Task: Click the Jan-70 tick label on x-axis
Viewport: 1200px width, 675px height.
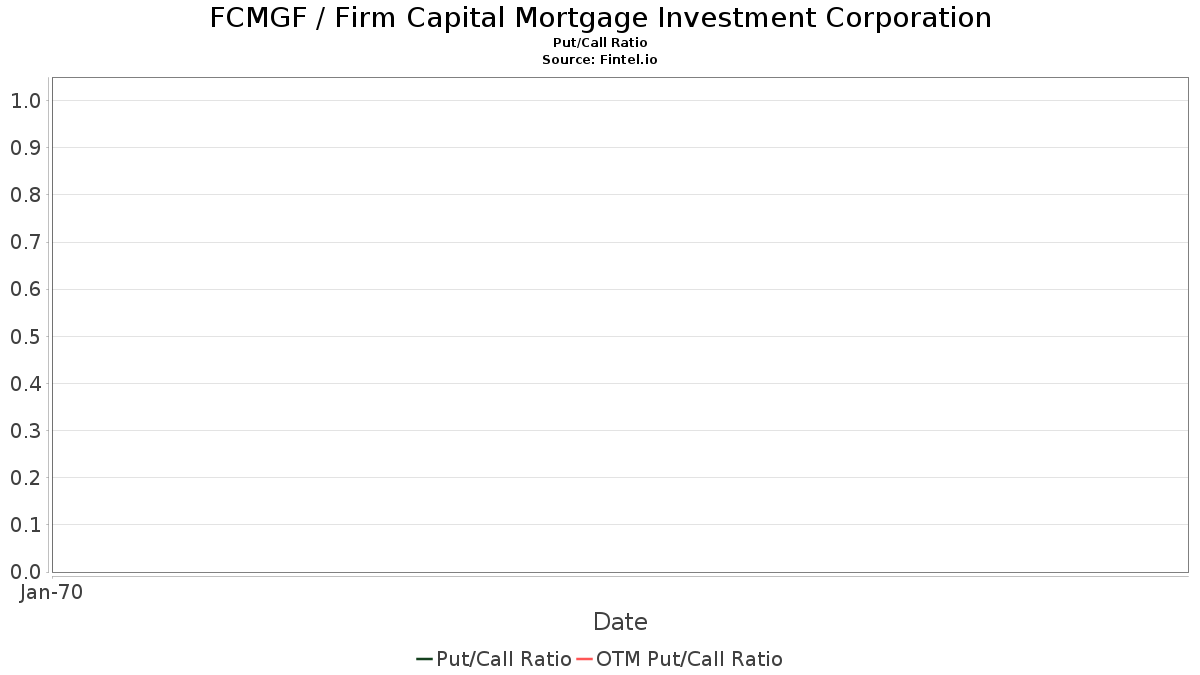Action: [51, 592]
